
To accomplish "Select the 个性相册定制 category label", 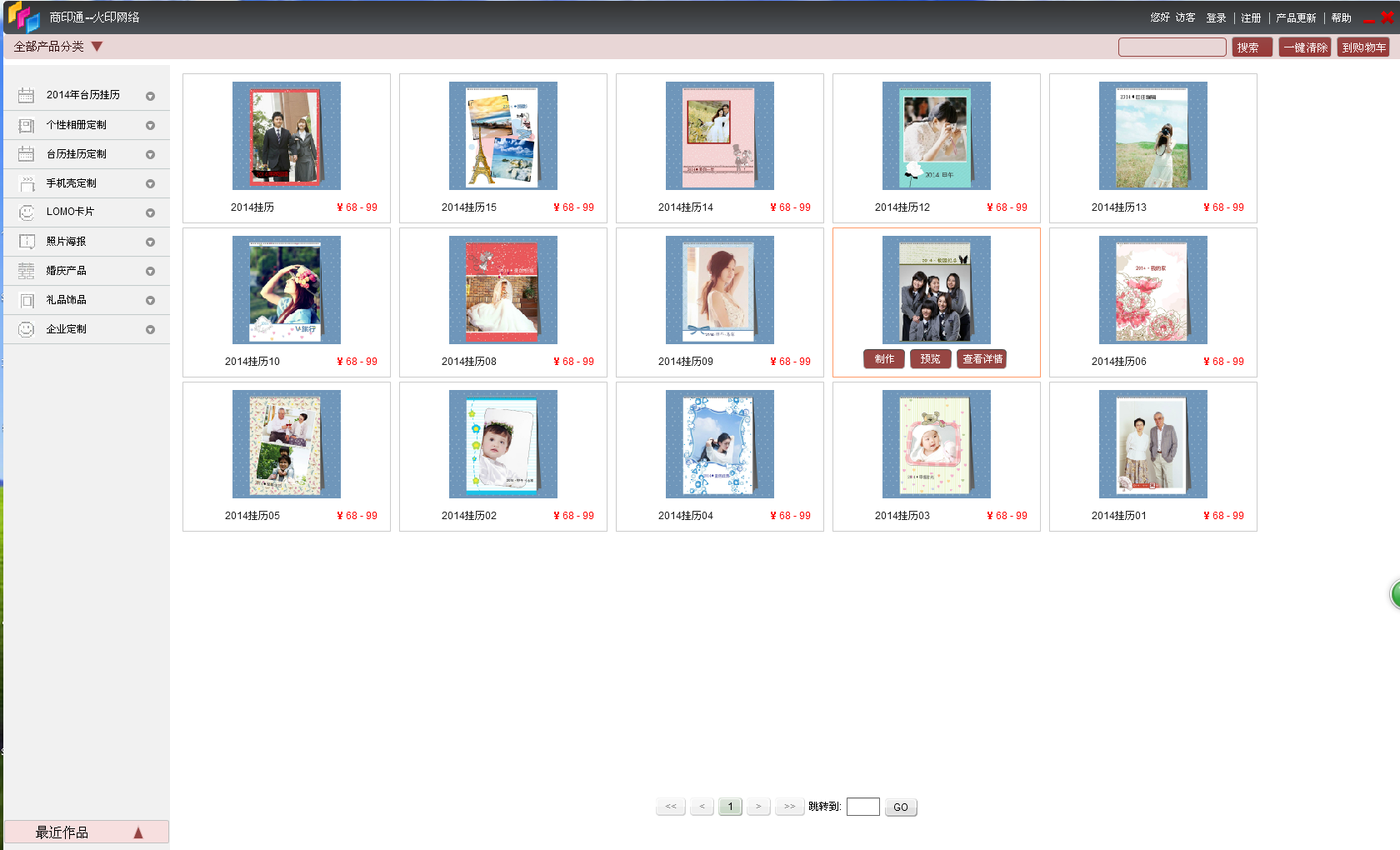I will click(x=77, y=125).
